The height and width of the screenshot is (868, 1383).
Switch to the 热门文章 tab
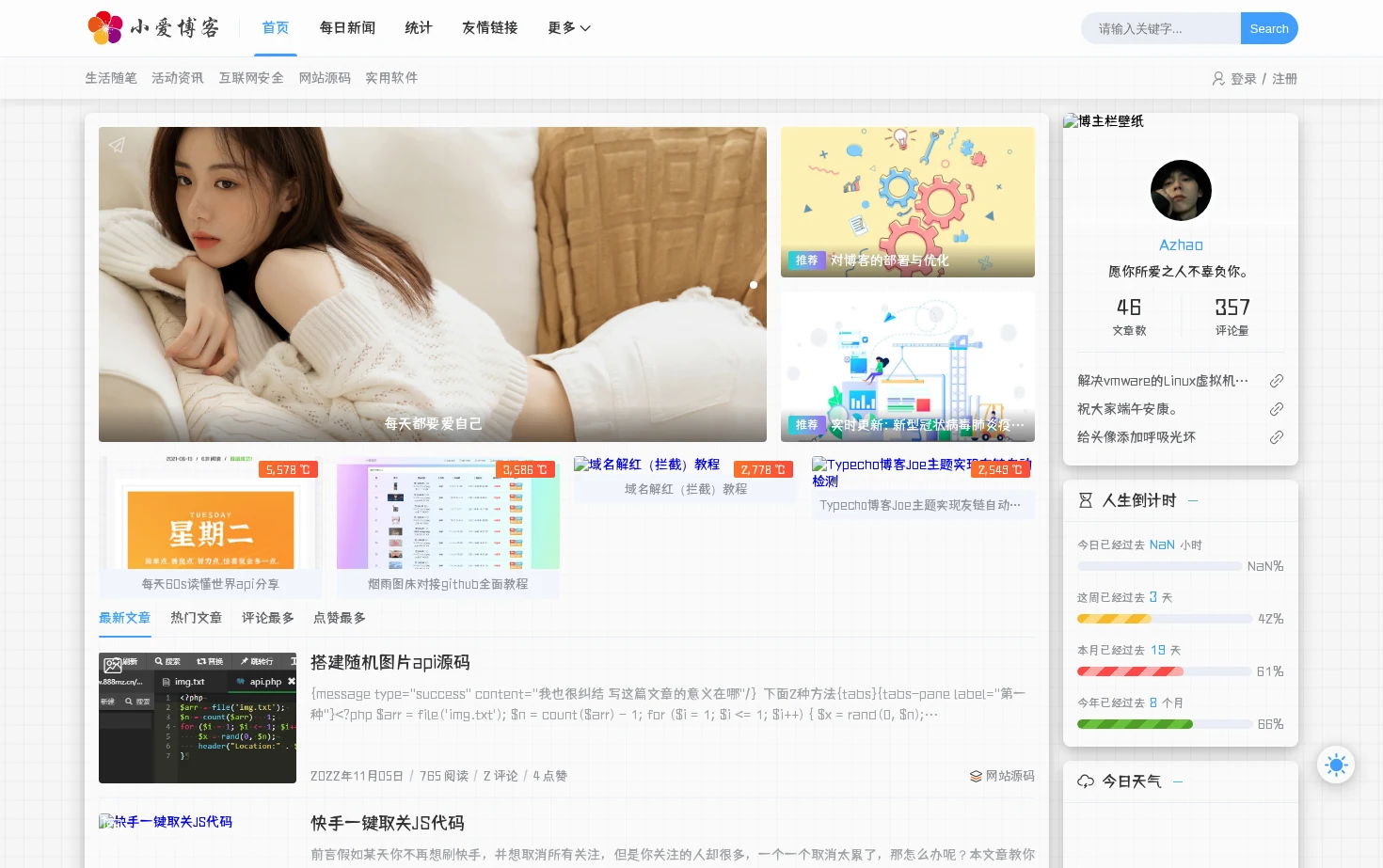click(x=197, y=618)
